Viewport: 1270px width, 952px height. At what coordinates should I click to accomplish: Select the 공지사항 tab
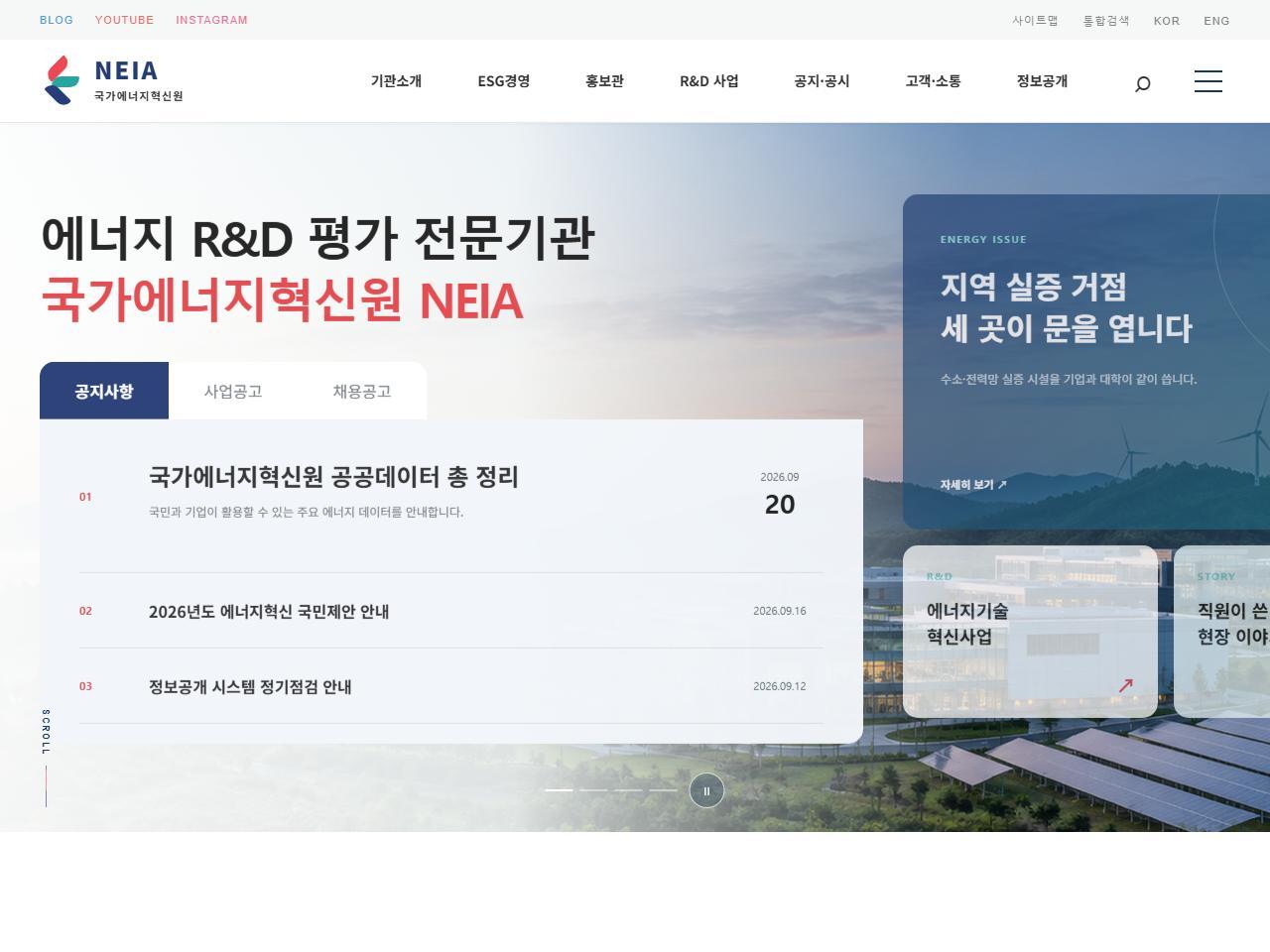coord(104,391)
